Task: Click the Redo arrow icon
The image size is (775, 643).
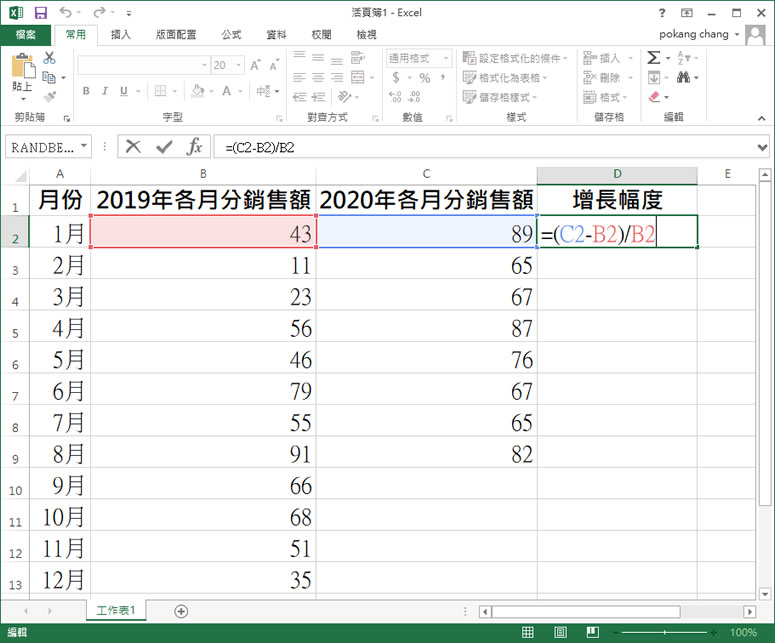Action: pos(99,12)
